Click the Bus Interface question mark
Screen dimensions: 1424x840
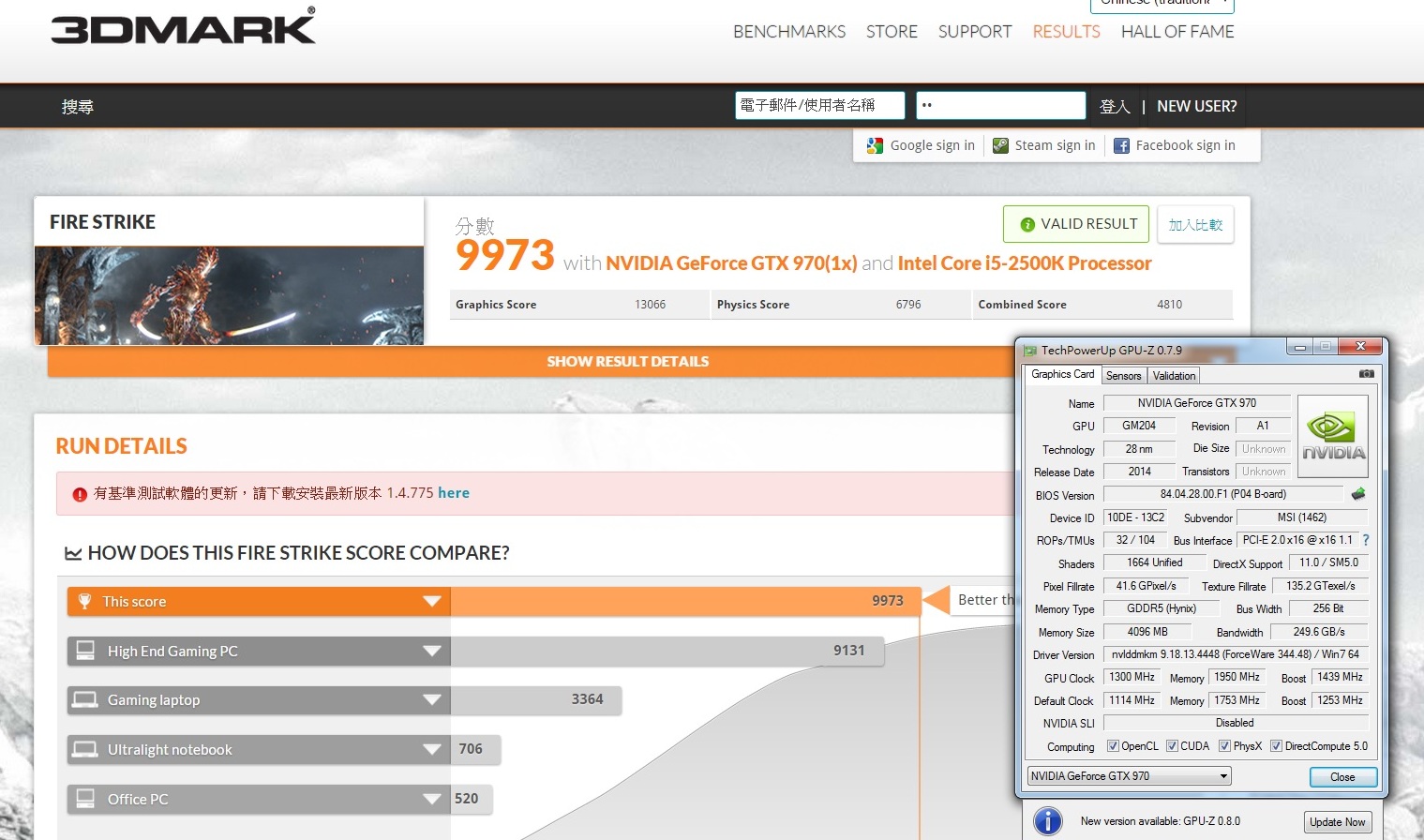coord(1366,540)
